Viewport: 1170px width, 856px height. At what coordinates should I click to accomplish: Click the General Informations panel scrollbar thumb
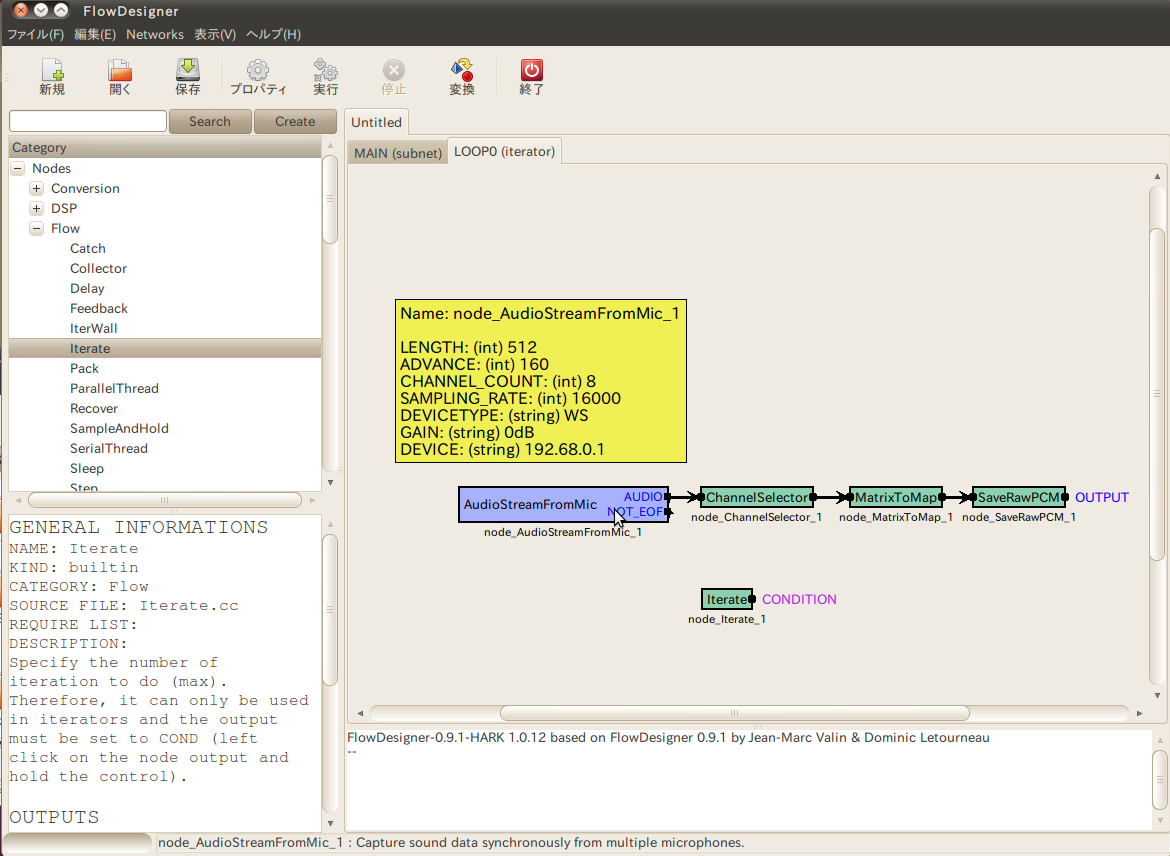click(330, 609)
